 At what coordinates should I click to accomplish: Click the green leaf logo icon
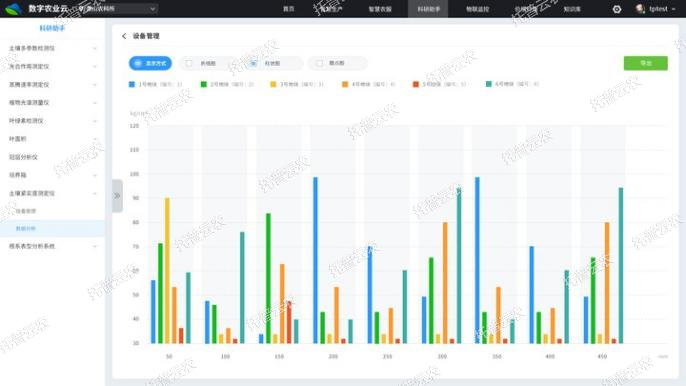coord(14,9)
